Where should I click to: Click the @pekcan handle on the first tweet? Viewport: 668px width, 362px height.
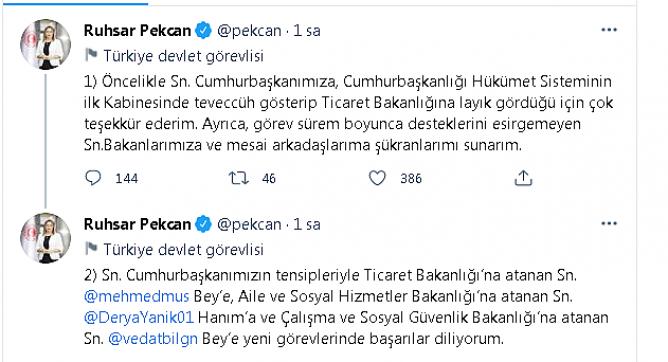(249, 31)
